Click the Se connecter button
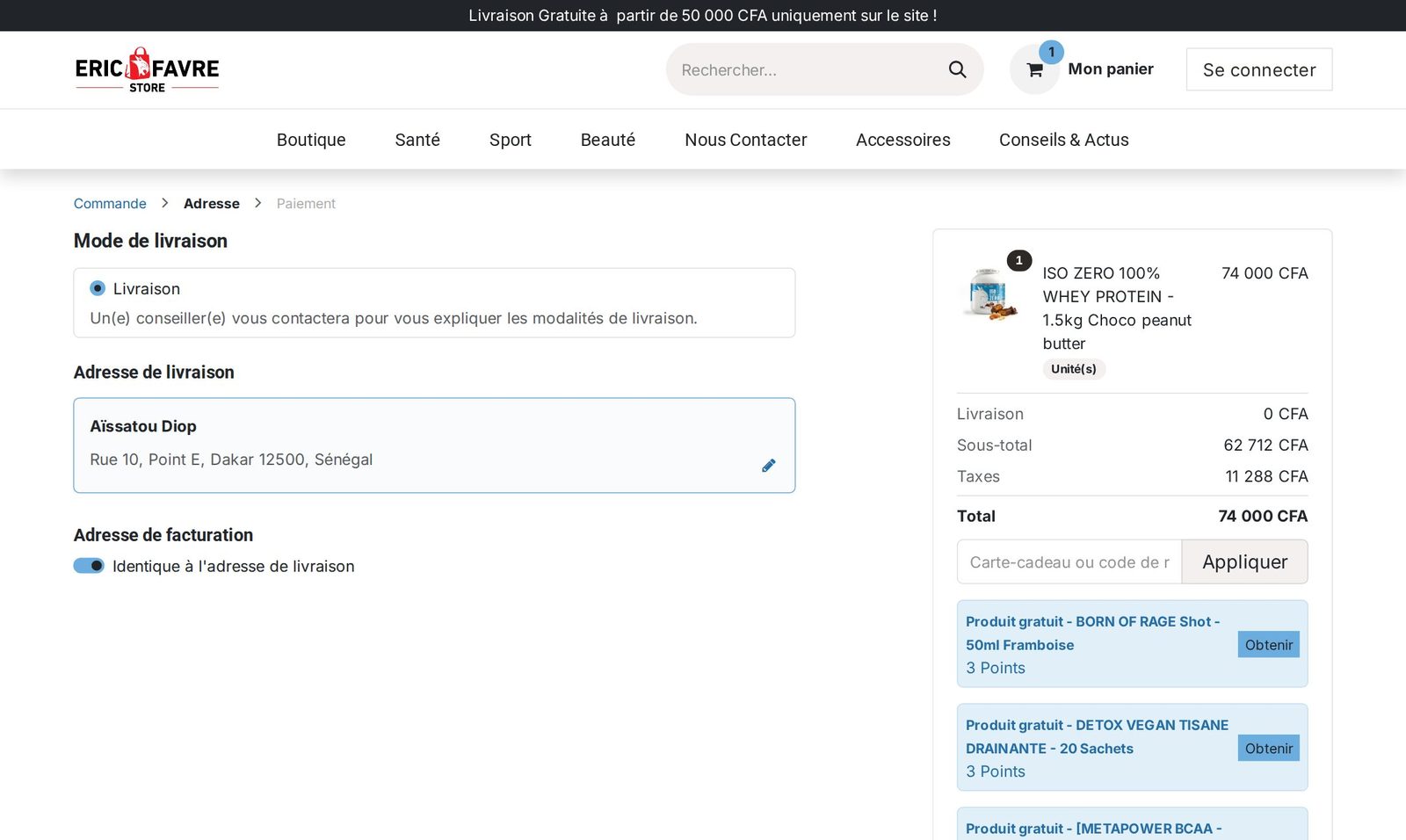This screenshot has height=840, width=1406. [1259, 69]
